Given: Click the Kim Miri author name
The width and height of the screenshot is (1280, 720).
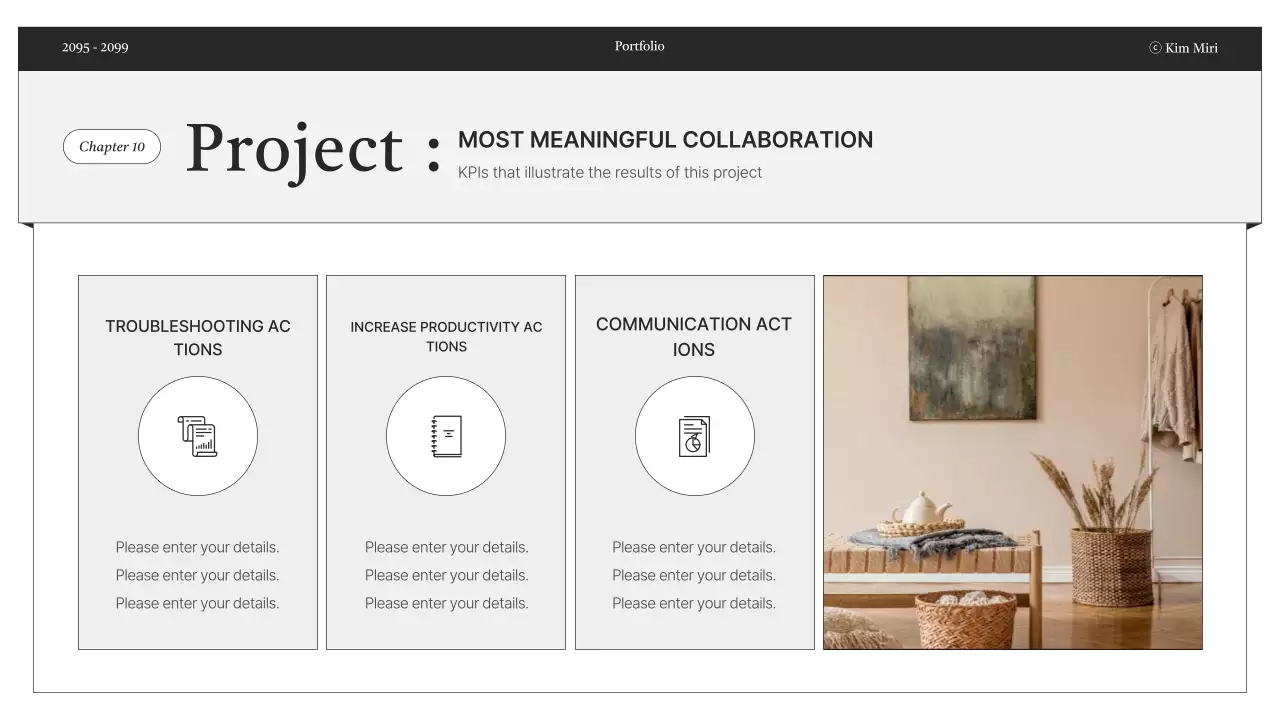Looking at the screenshot, I should tap(1191, 48).
